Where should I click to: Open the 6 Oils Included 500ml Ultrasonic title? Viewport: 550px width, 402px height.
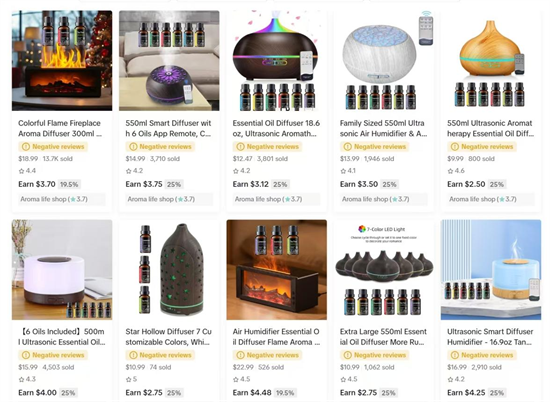coord(62,337)
